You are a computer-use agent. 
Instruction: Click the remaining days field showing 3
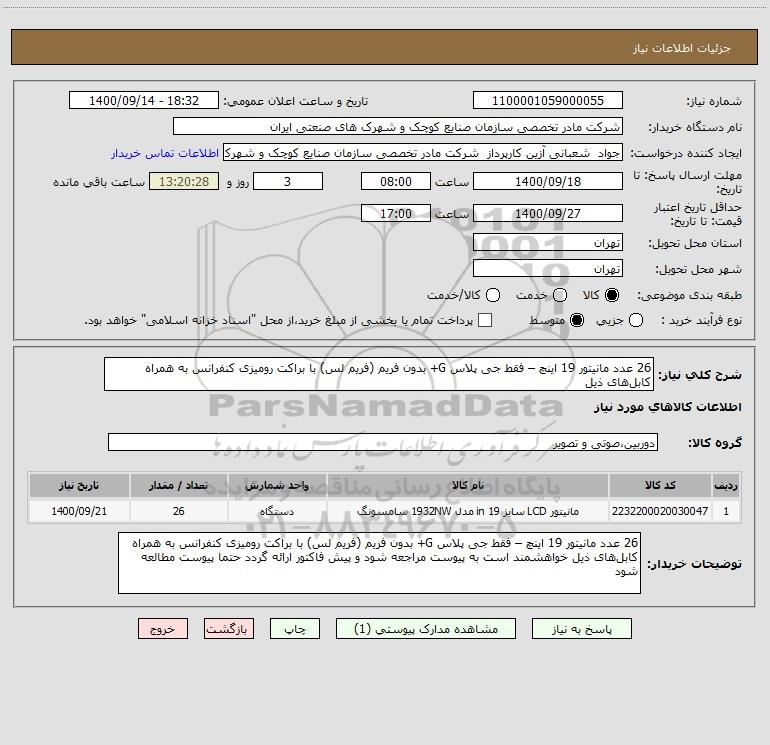pos(288,181)
